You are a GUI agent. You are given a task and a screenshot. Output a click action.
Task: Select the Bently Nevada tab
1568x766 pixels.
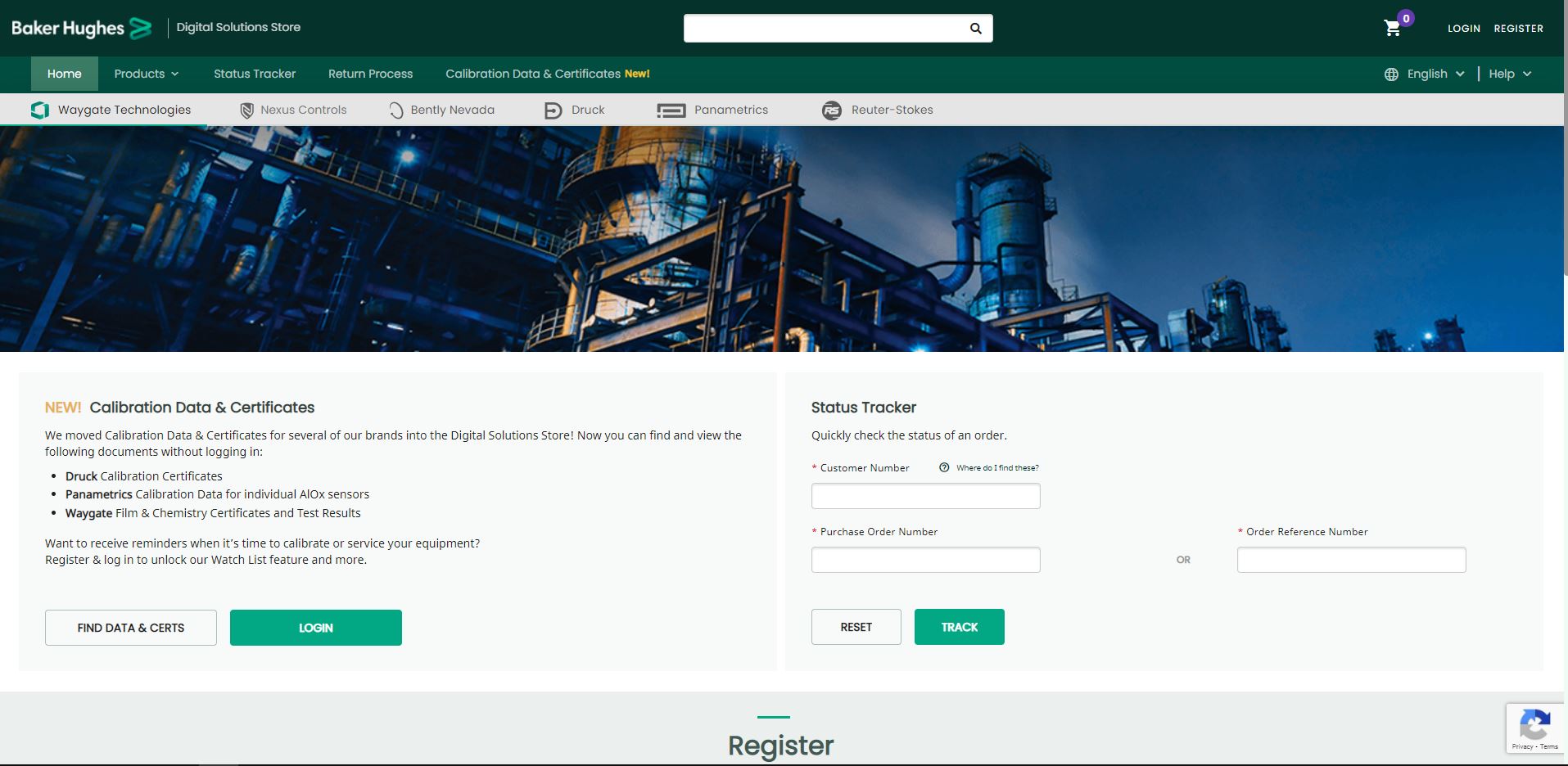click(x=441, y=110)
